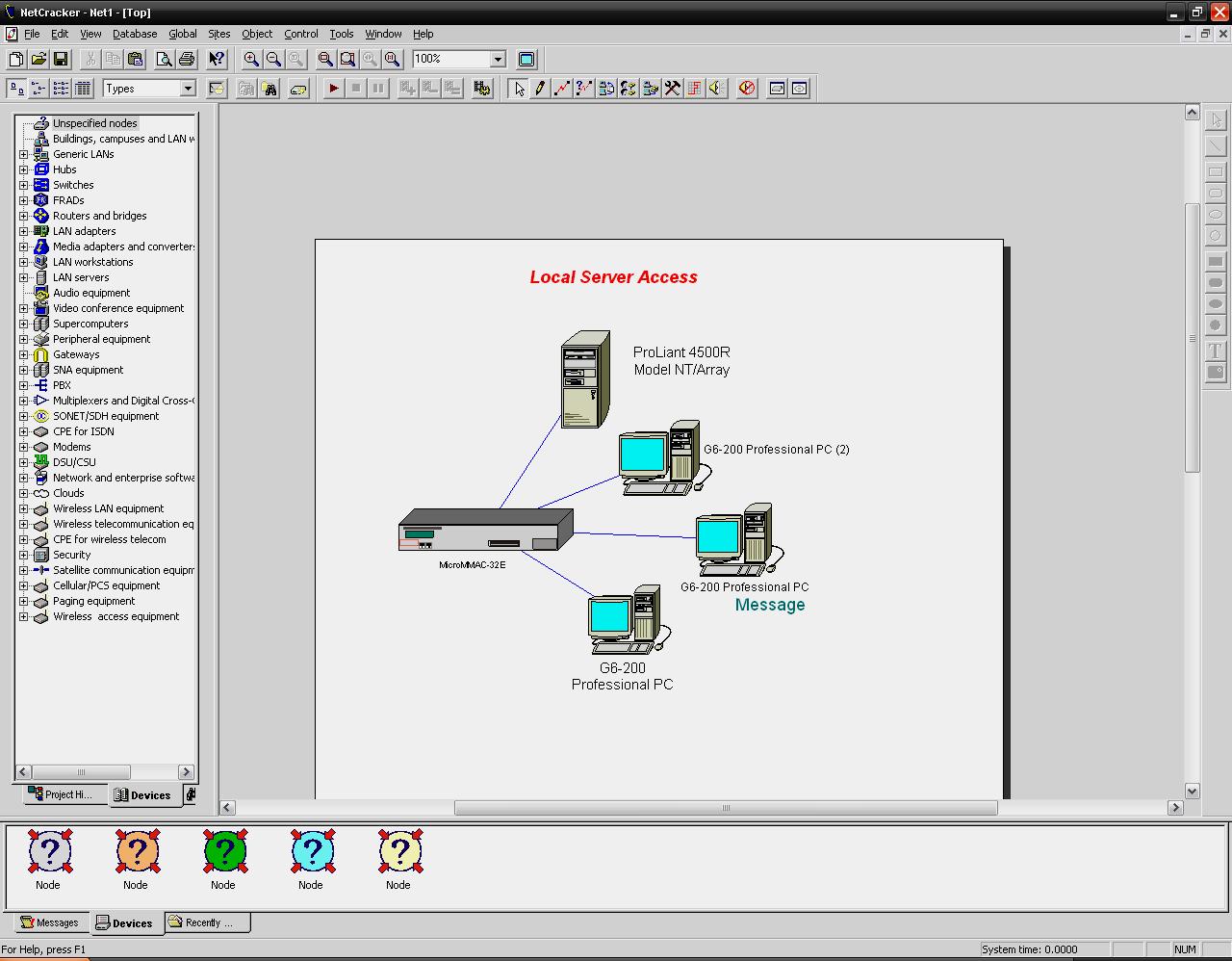Click the Local Server Access title text

coord(613,277)
